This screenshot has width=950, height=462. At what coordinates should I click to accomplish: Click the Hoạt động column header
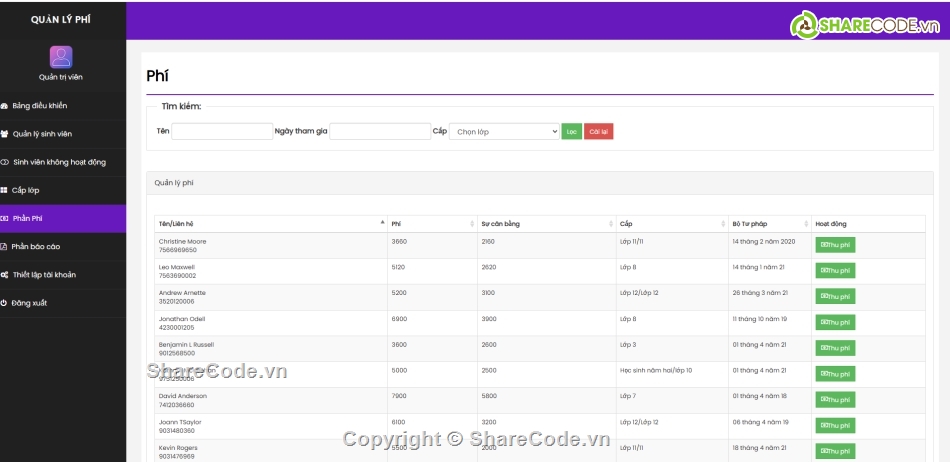click(868, 223)
